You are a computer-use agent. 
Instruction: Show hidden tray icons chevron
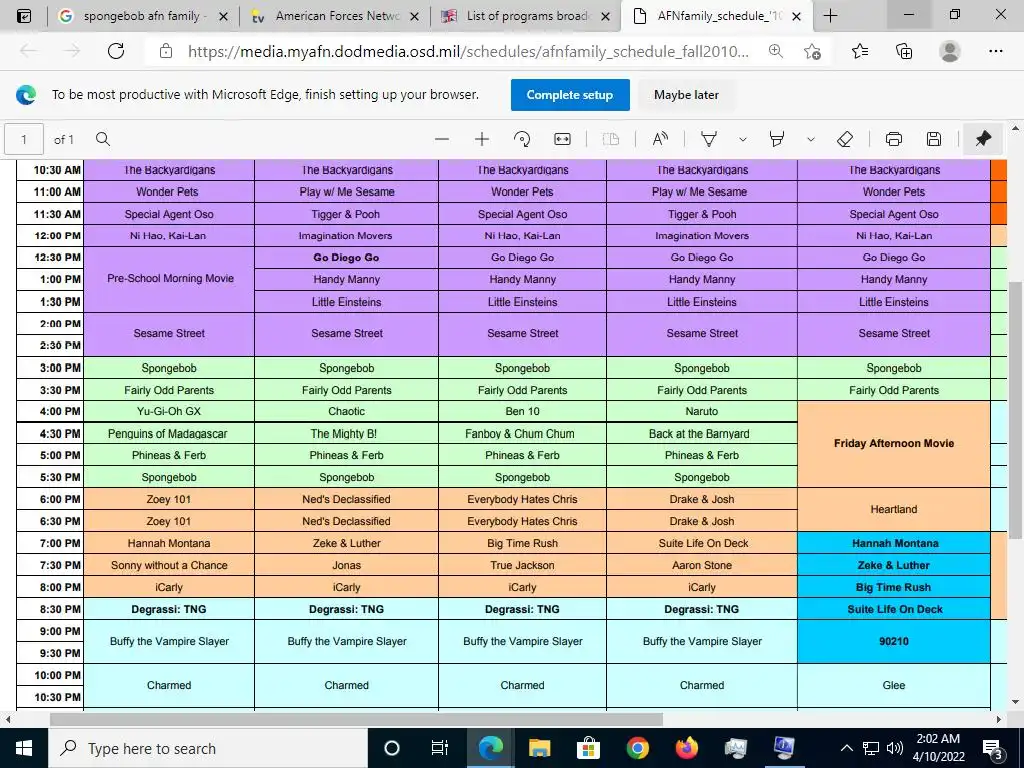[x=846, y=748]
